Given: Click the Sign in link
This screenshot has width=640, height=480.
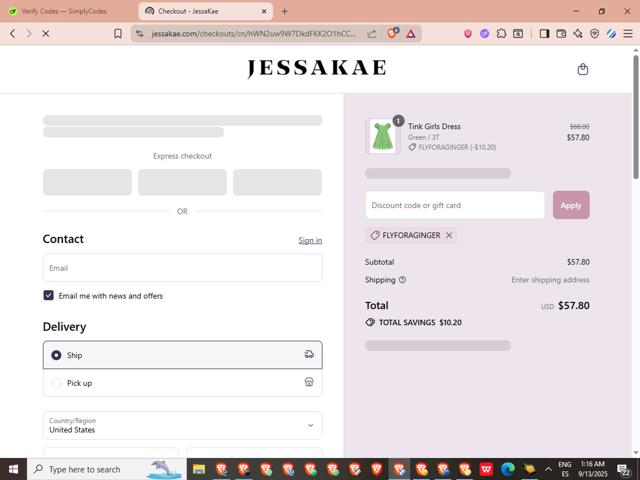Looking at the screenshot, I should (310, 240).
